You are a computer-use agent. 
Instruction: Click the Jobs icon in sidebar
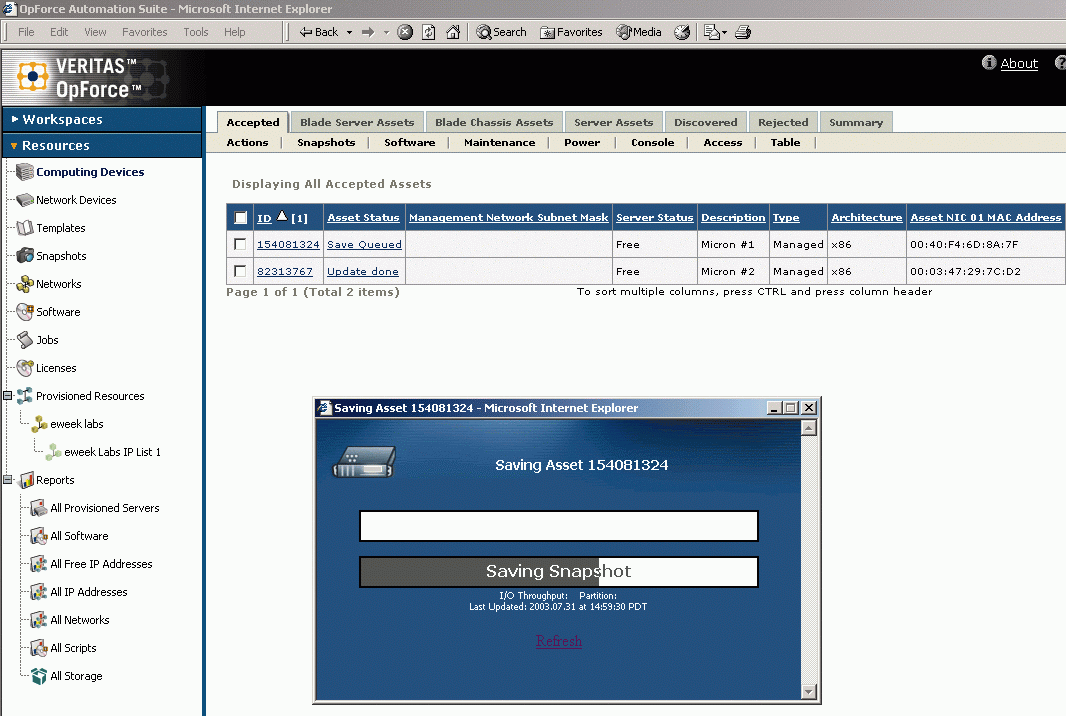click(25, 339)
